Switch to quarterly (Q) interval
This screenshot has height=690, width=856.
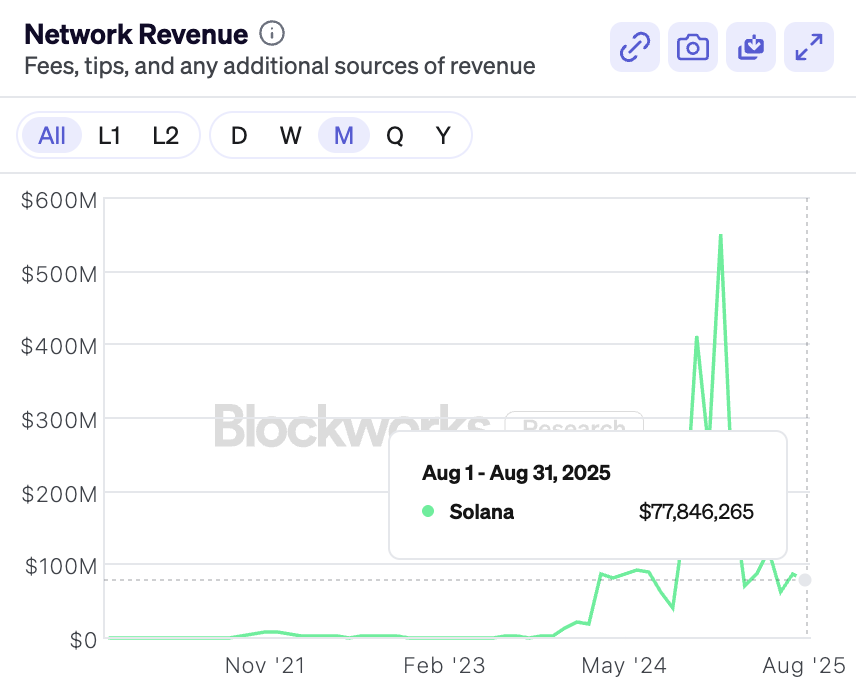point(395,135)
